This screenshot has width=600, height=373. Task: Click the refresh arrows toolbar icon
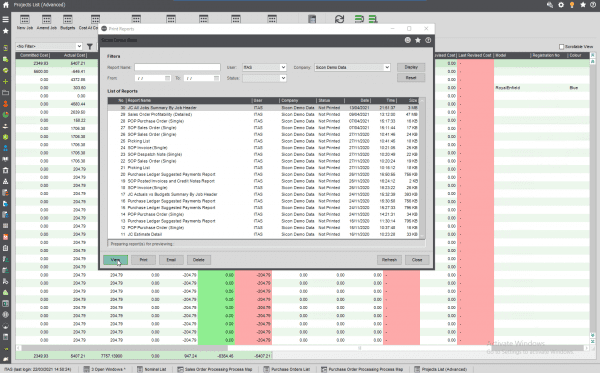339,19
